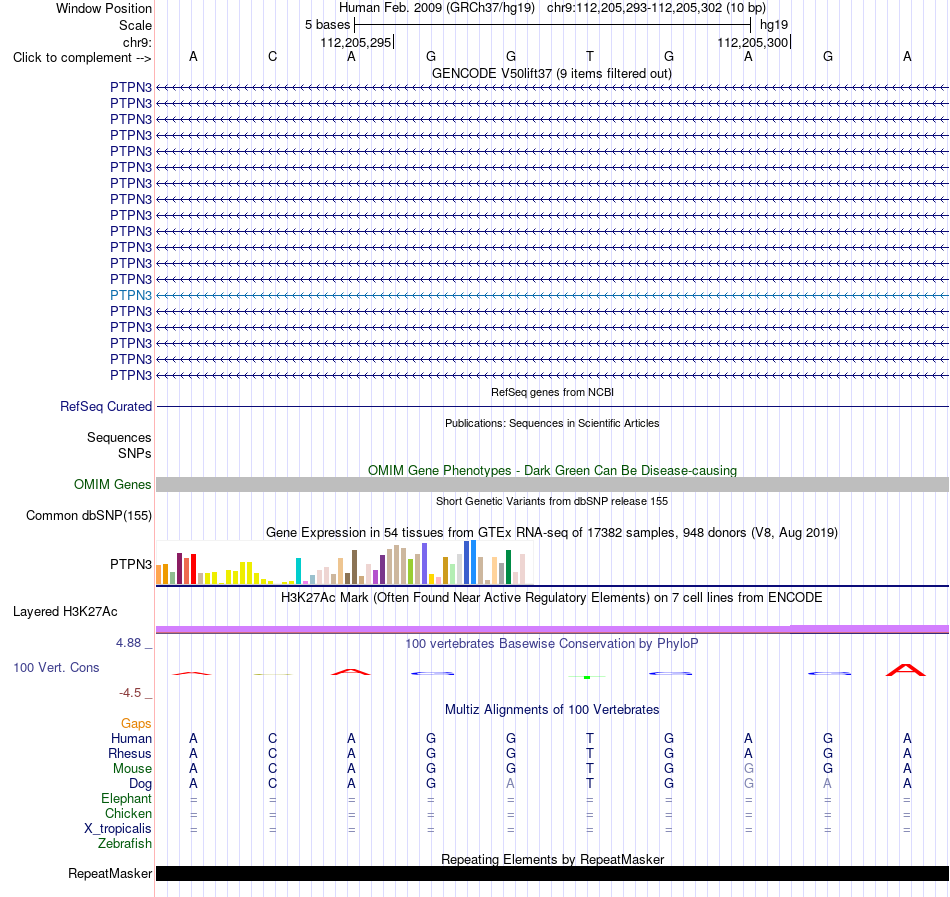Click the orange 'Gaps' label
The width and height of the screenshot is (950, 897).
point(136,723)
